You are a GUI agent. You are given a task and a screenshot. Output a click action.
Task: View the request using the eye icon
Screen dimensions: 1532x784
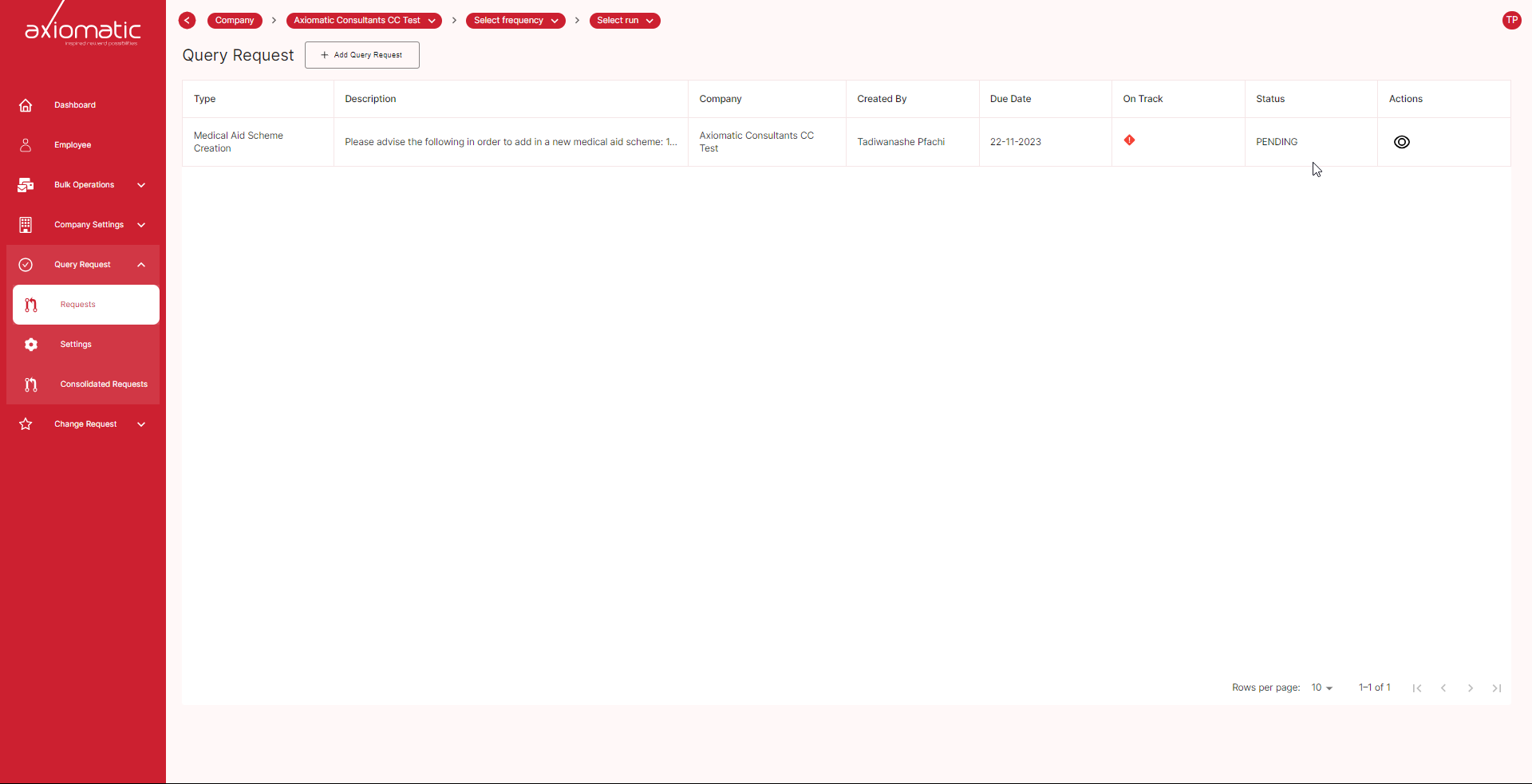pyautogui.click(x=1401, y=142)
